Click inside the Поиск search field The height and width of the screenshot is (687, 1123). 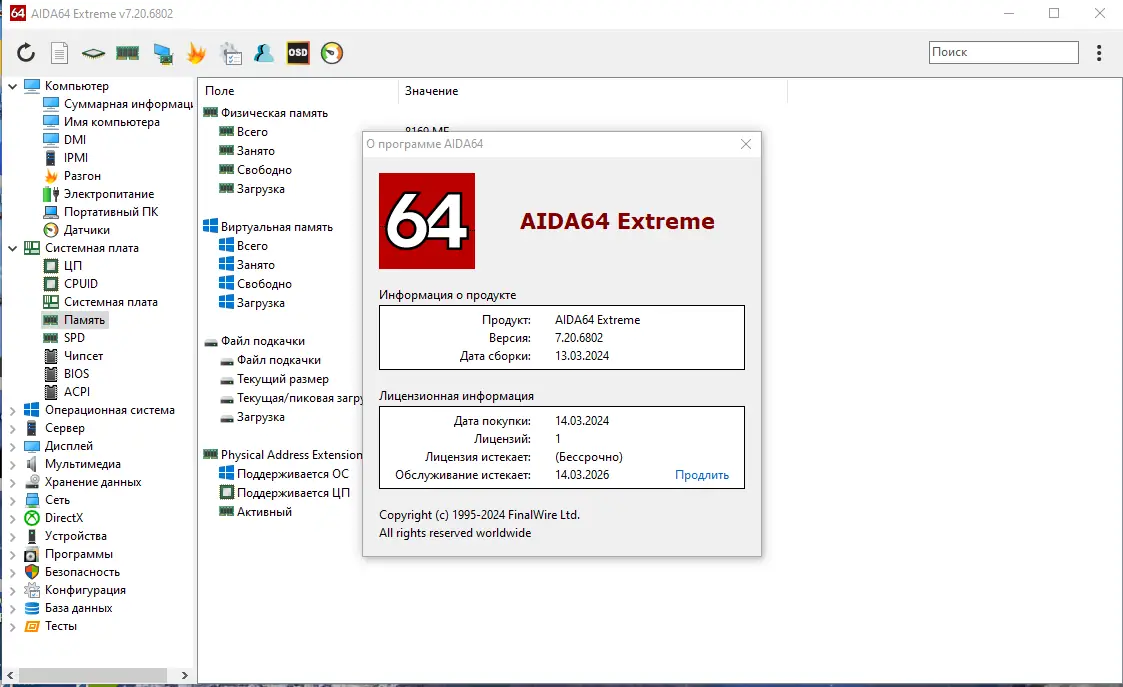(x=1003, y=52)
